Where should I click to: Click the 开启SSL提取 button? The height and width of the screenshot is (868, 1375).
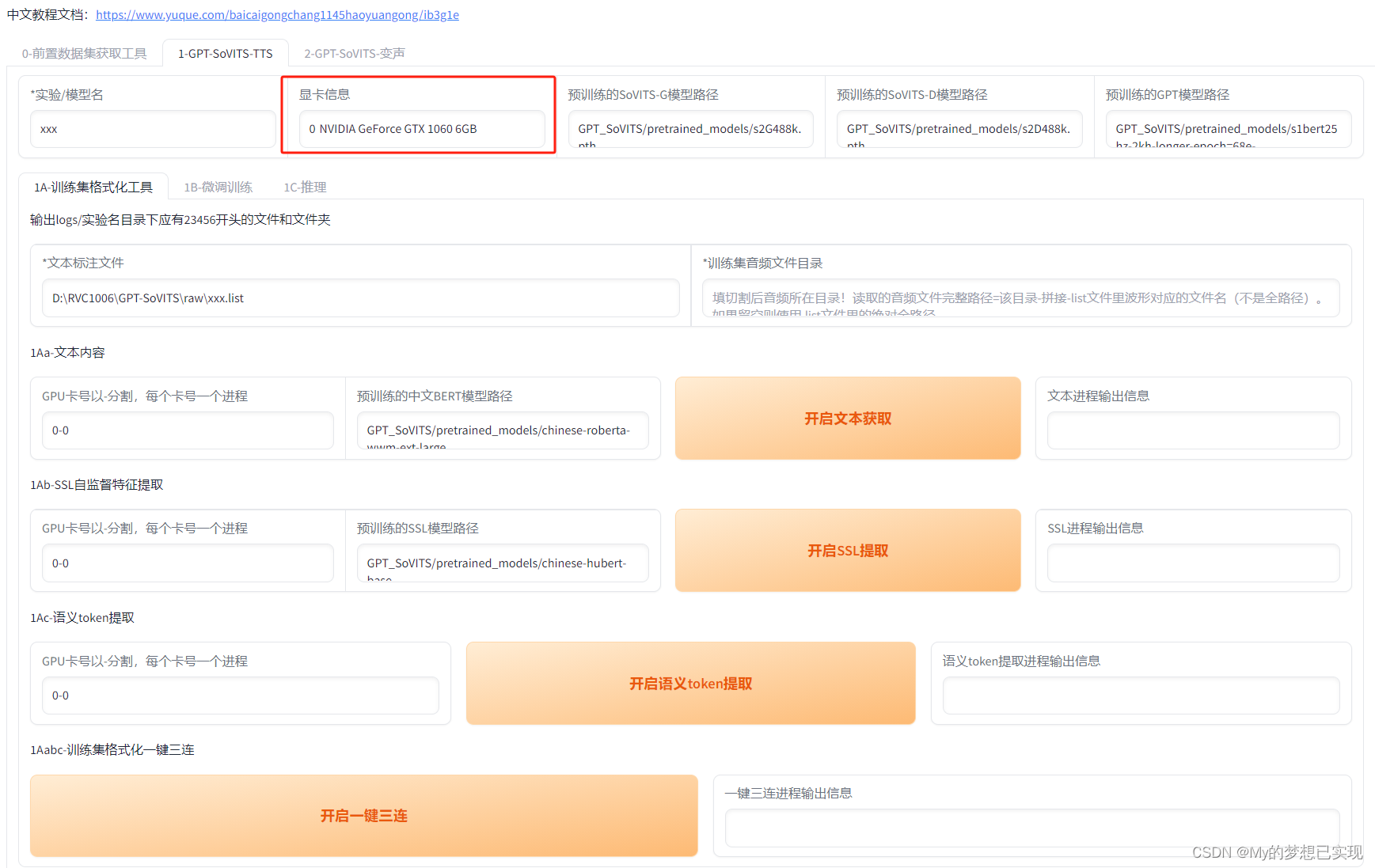pos(847,550)
